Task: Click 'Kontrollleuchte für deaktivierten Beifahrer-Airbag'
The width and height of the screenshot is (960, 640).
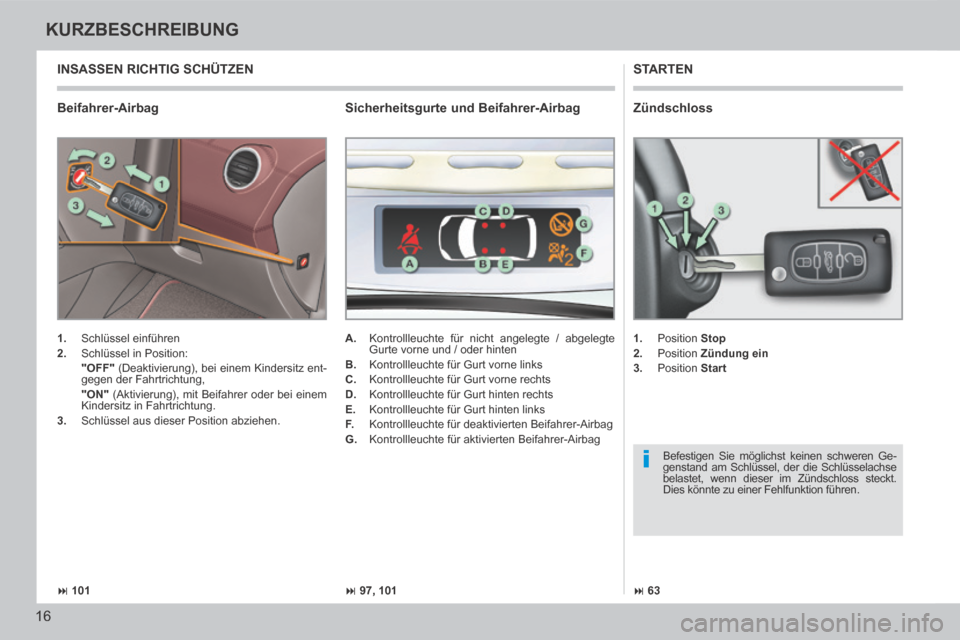Action: [x=491, y=424]
